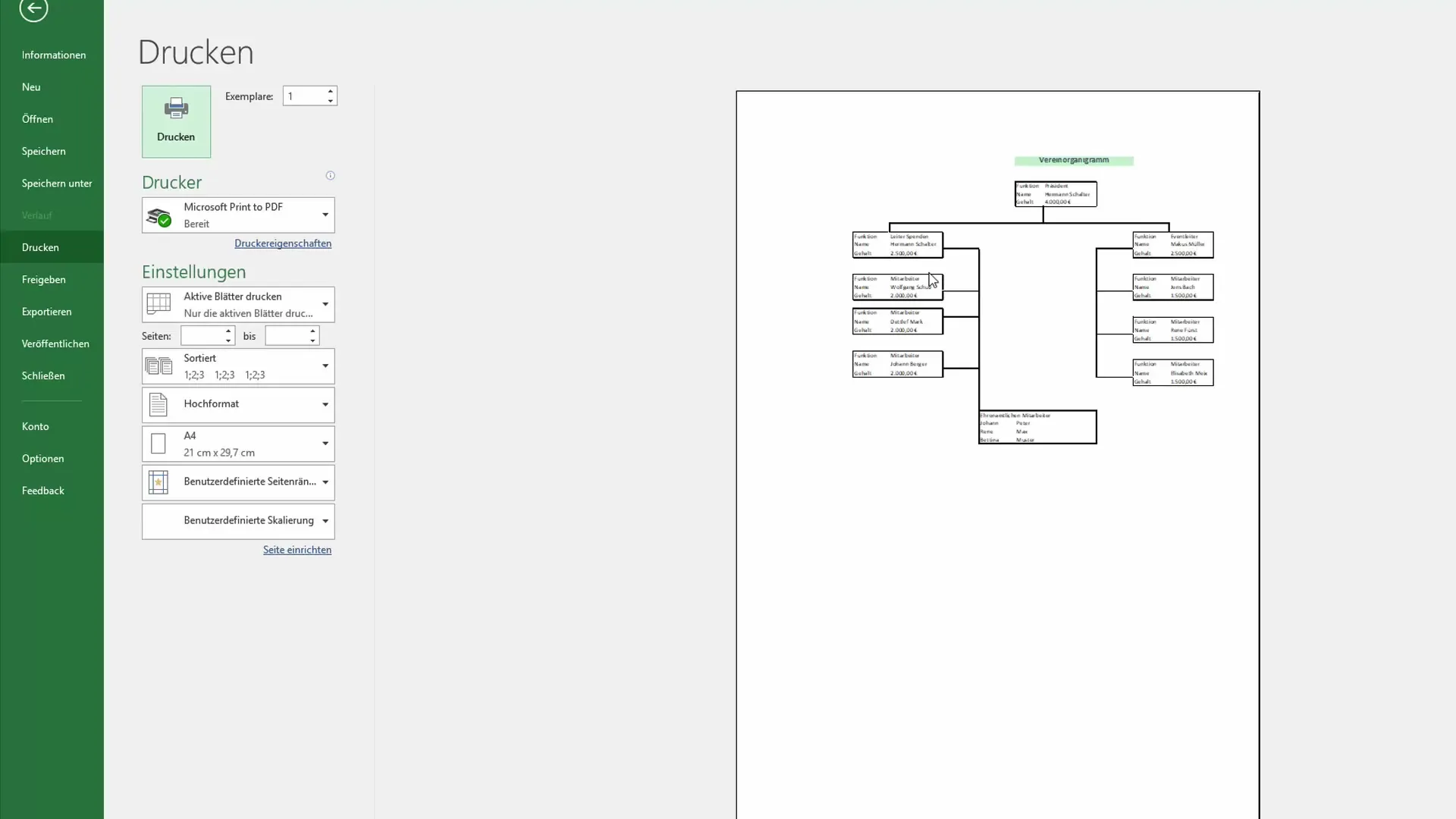Click the collated pages icon
This screenshot has width=1456, height=819.
(x=158, y=366)
